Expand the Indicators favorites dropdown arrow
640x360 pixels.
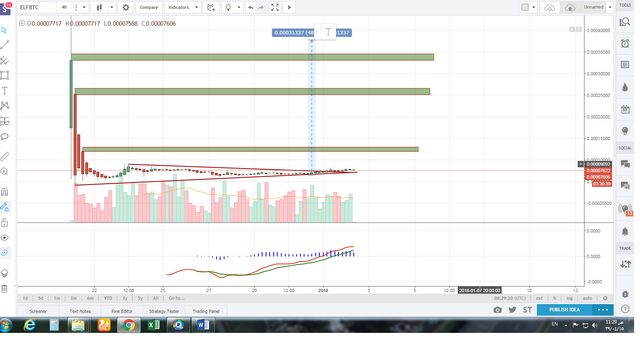(196, 7)
